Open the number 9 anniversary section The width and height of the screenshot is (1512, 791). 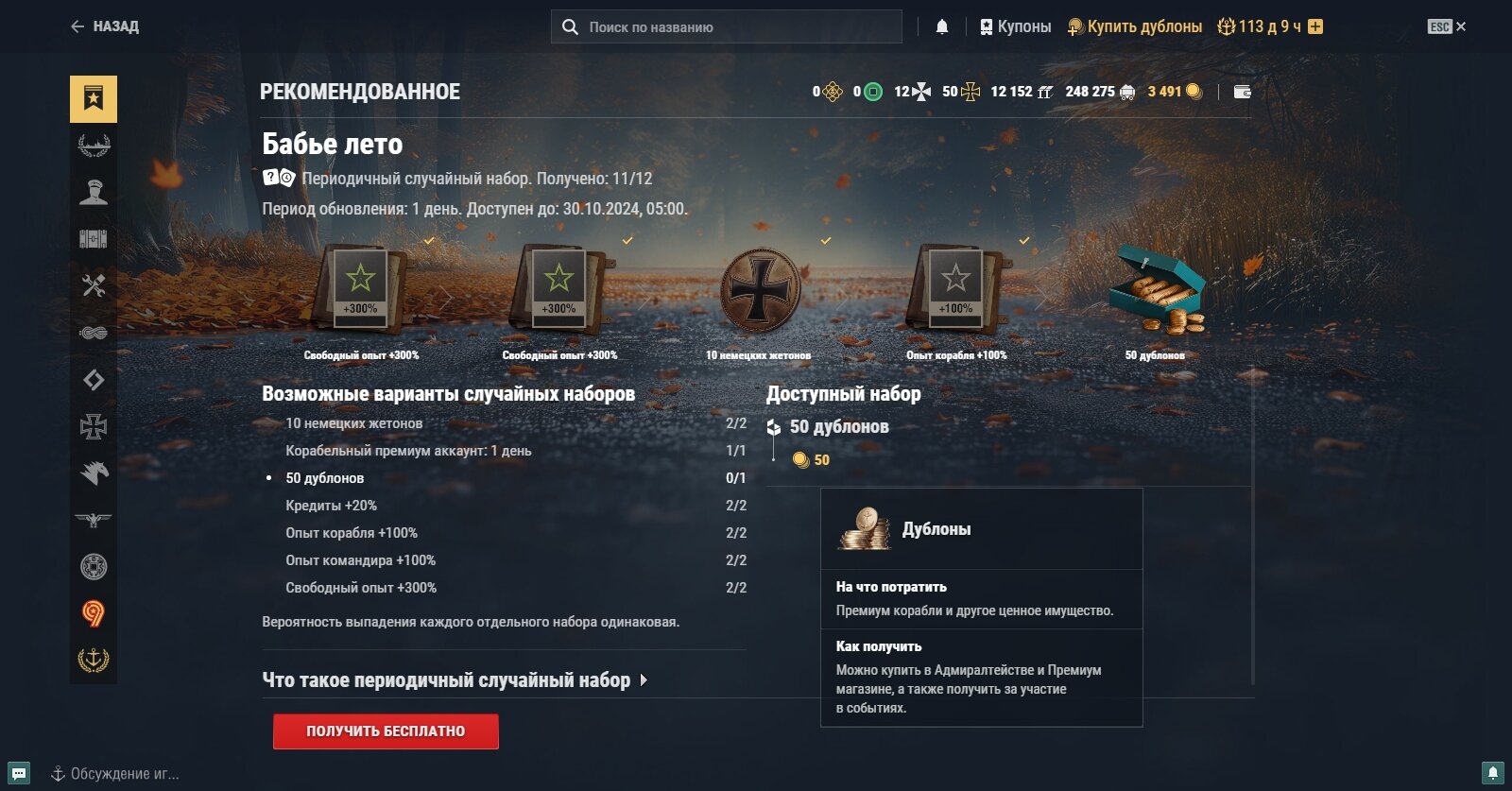point(94,613)
